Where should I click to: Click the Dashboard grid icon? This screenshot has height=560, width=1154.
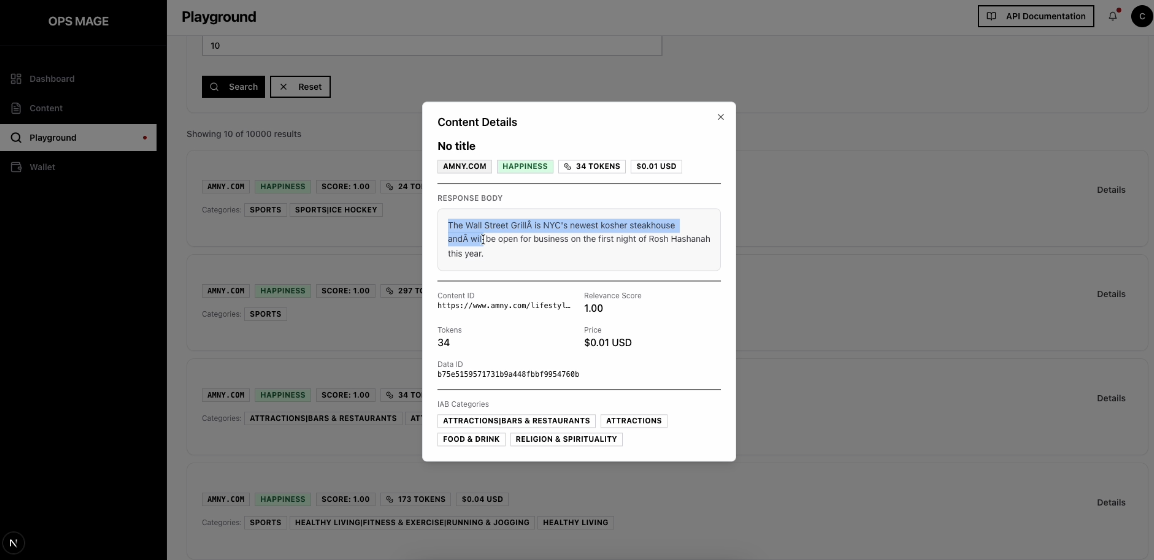pyautogui.click(x=16, y=79)
